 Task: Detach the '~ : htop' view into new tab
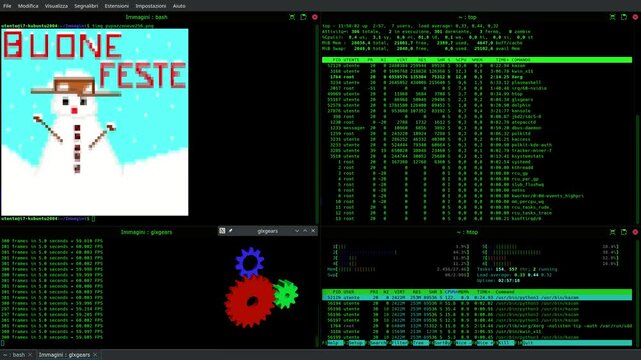click(x=624, y=232)
